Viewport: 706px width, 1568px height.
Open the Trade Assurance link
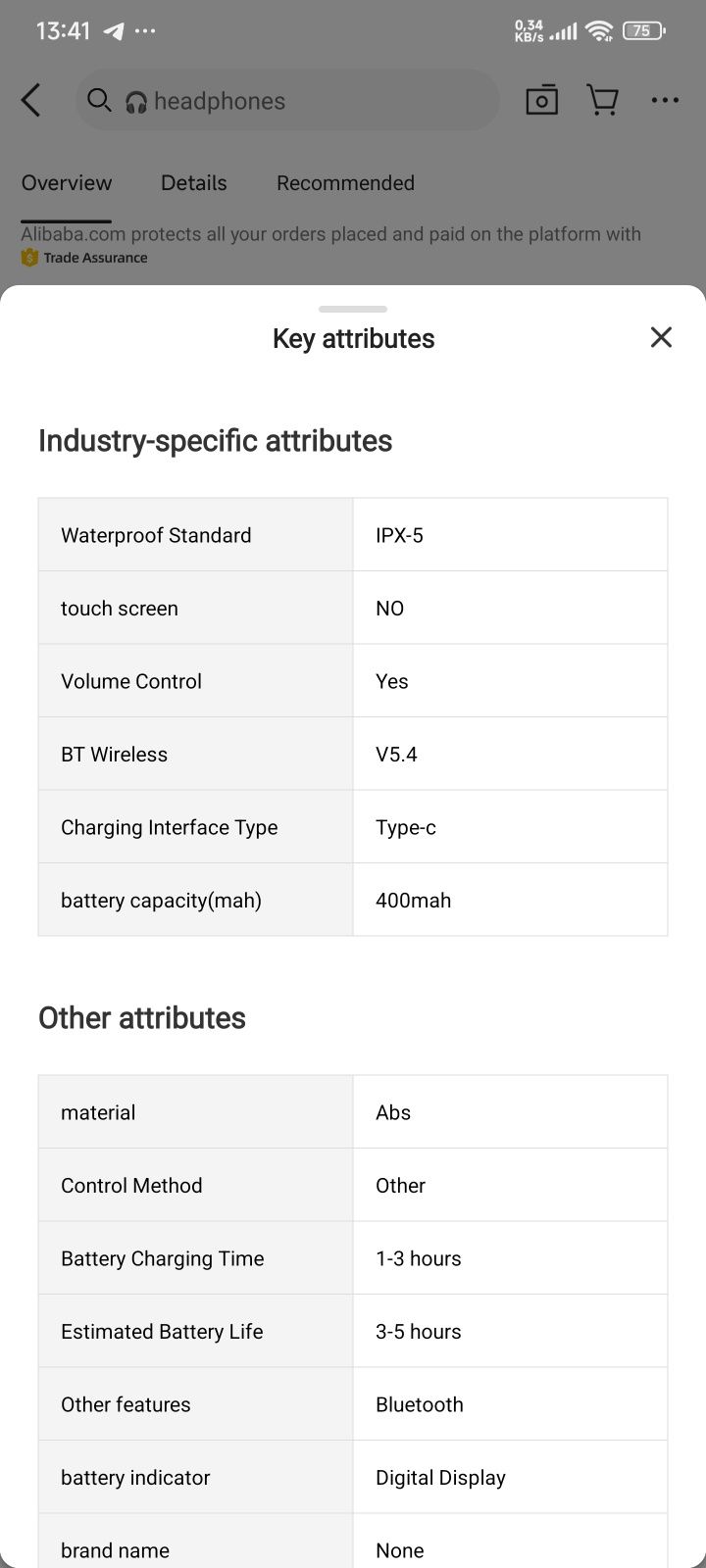click(95, 258)
